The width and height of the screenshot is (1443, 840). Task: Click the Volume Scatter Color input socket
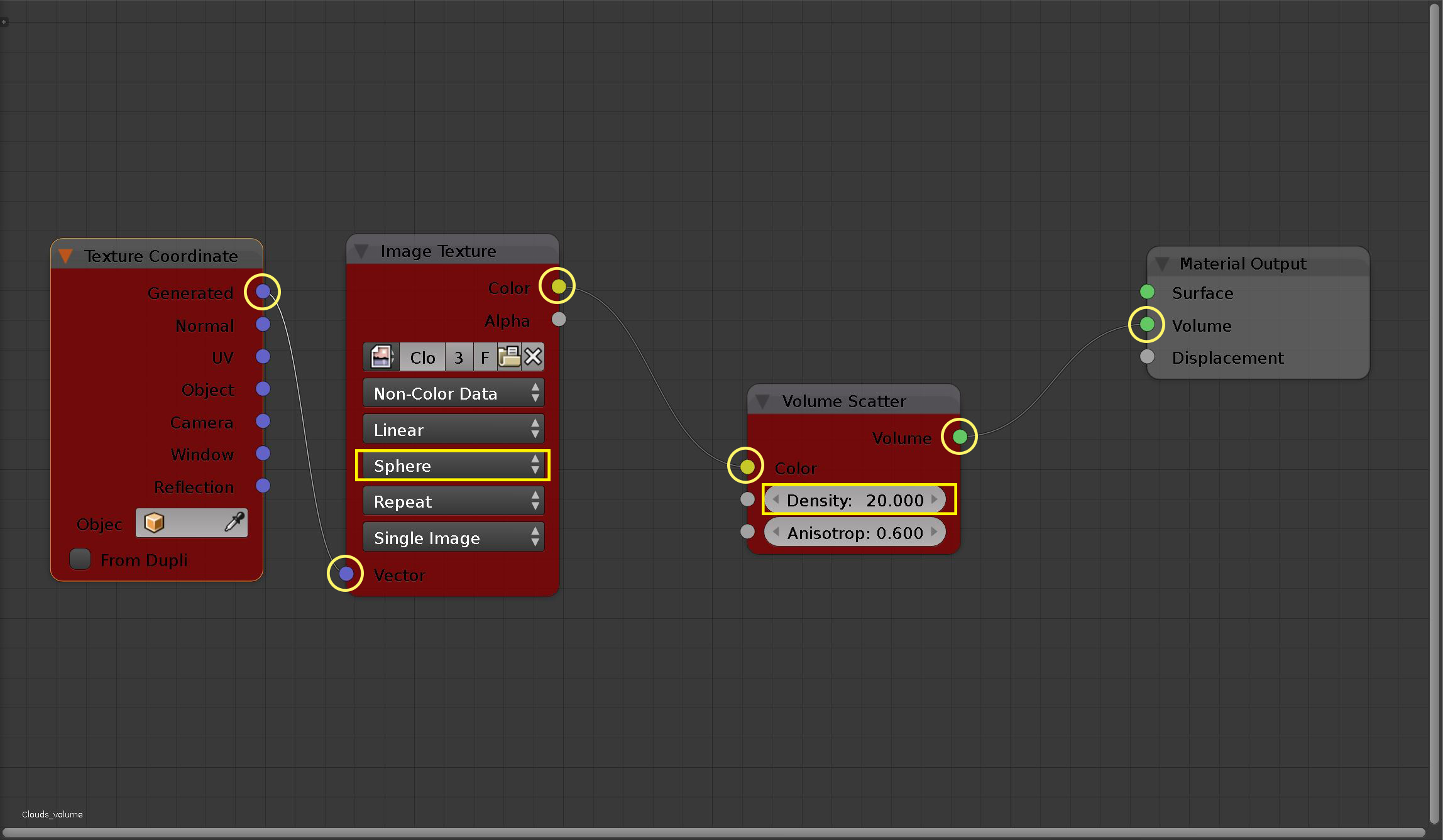(x=747, y=467)
